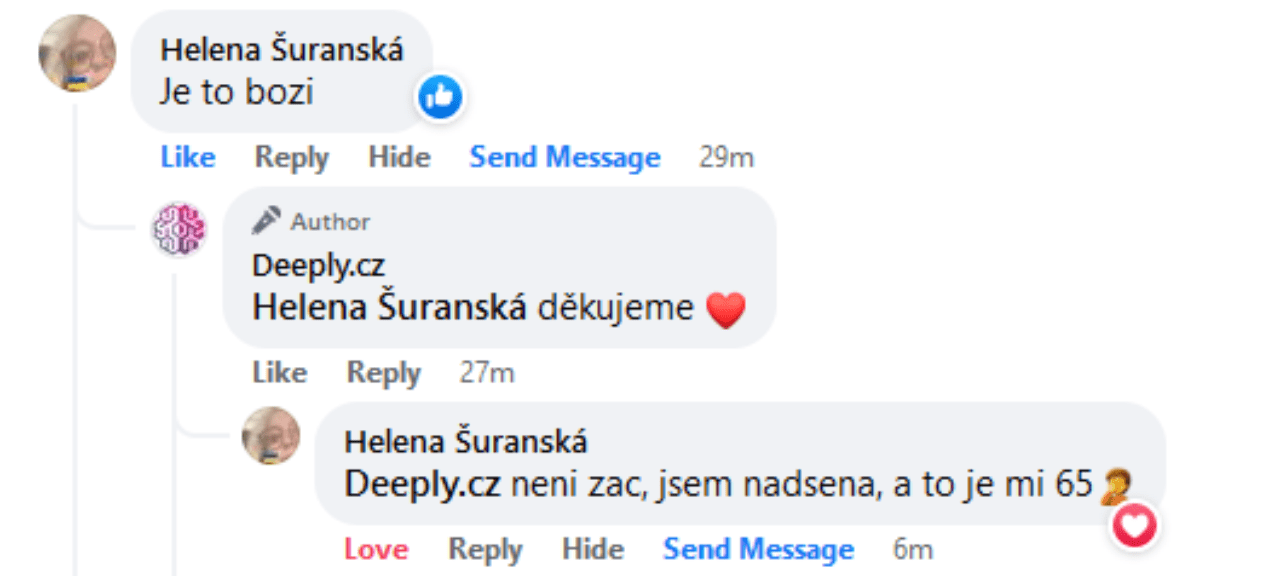Send Message to the top commenter

[x=565, y=158]
